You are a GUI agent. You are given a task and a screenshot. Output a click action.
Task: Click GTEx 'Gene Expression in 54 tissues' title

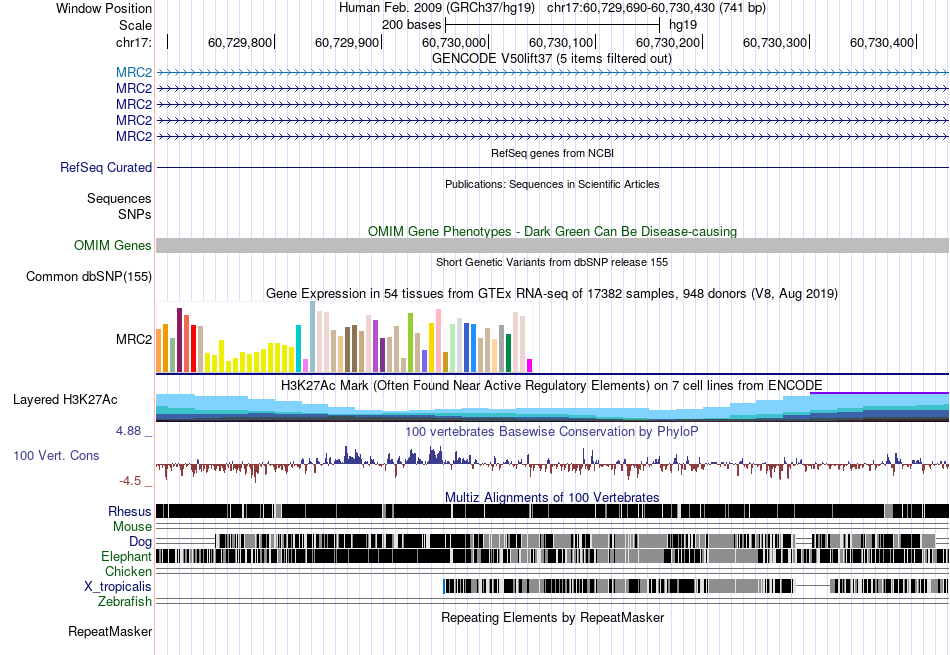(x=552, y=294)
